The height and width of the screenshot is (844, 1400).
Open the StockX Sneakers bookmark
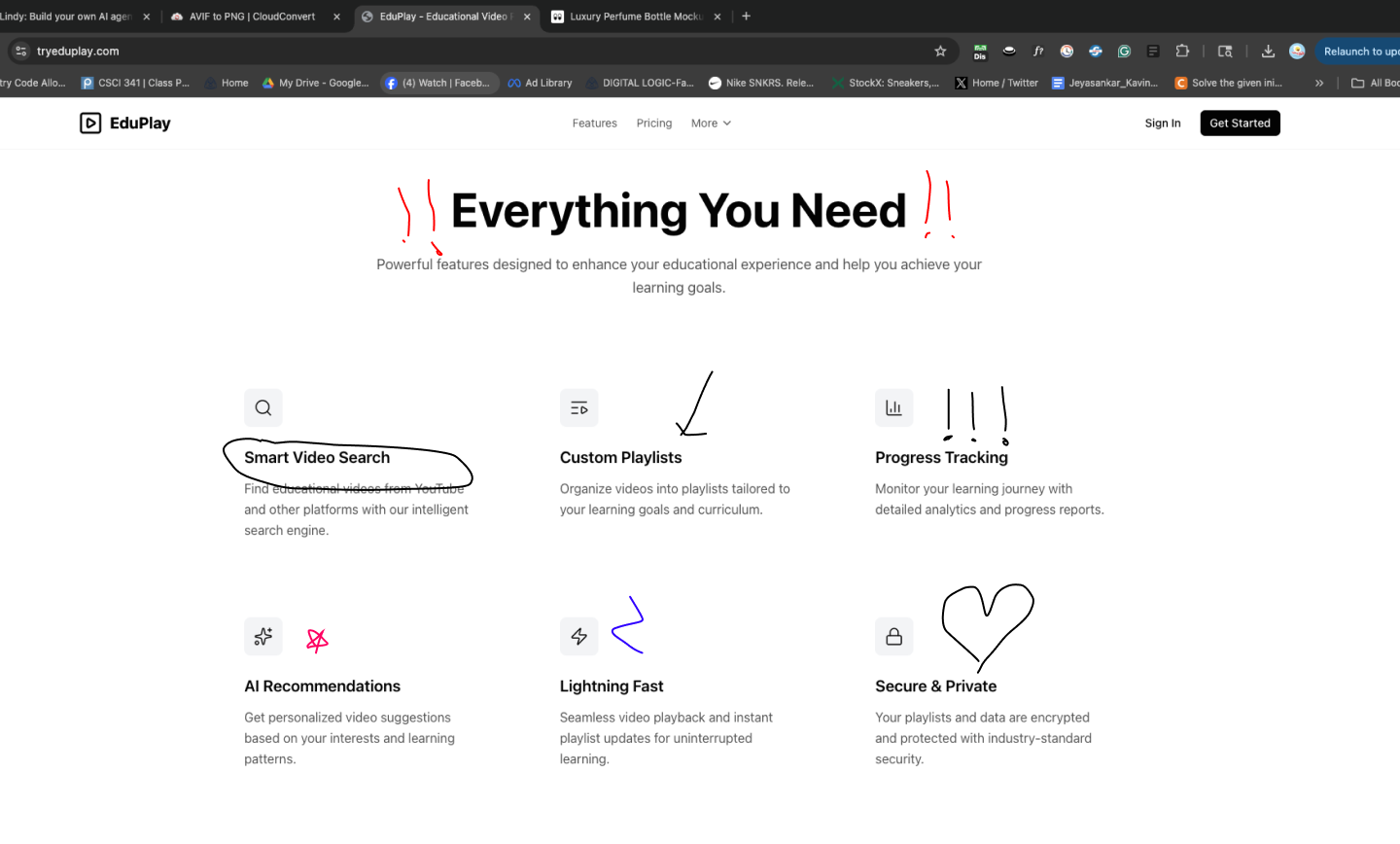pyautogui.click(x=886, y=83)
